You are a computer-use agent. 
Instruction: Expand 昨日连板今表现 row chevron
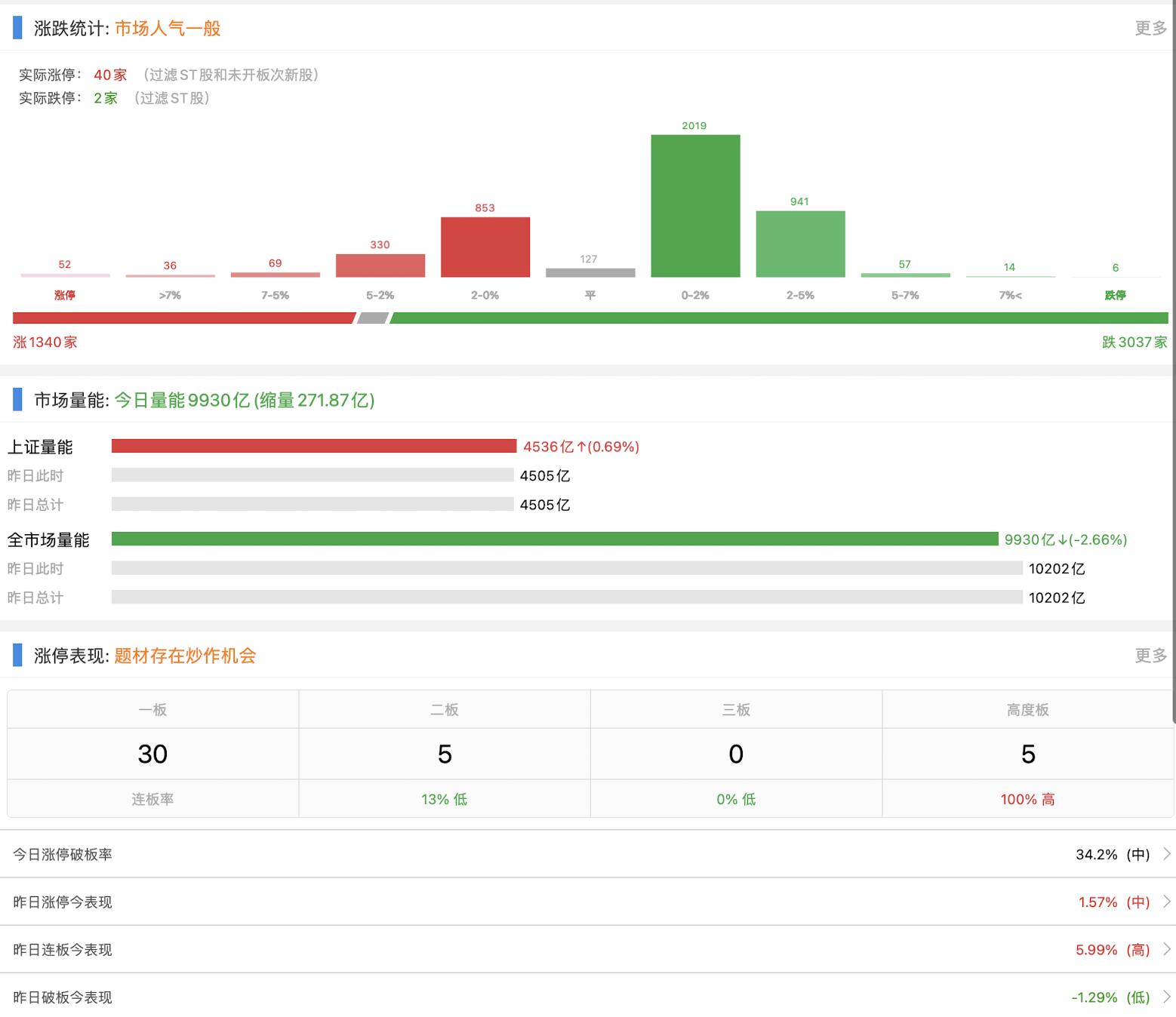pos(1166,949)
